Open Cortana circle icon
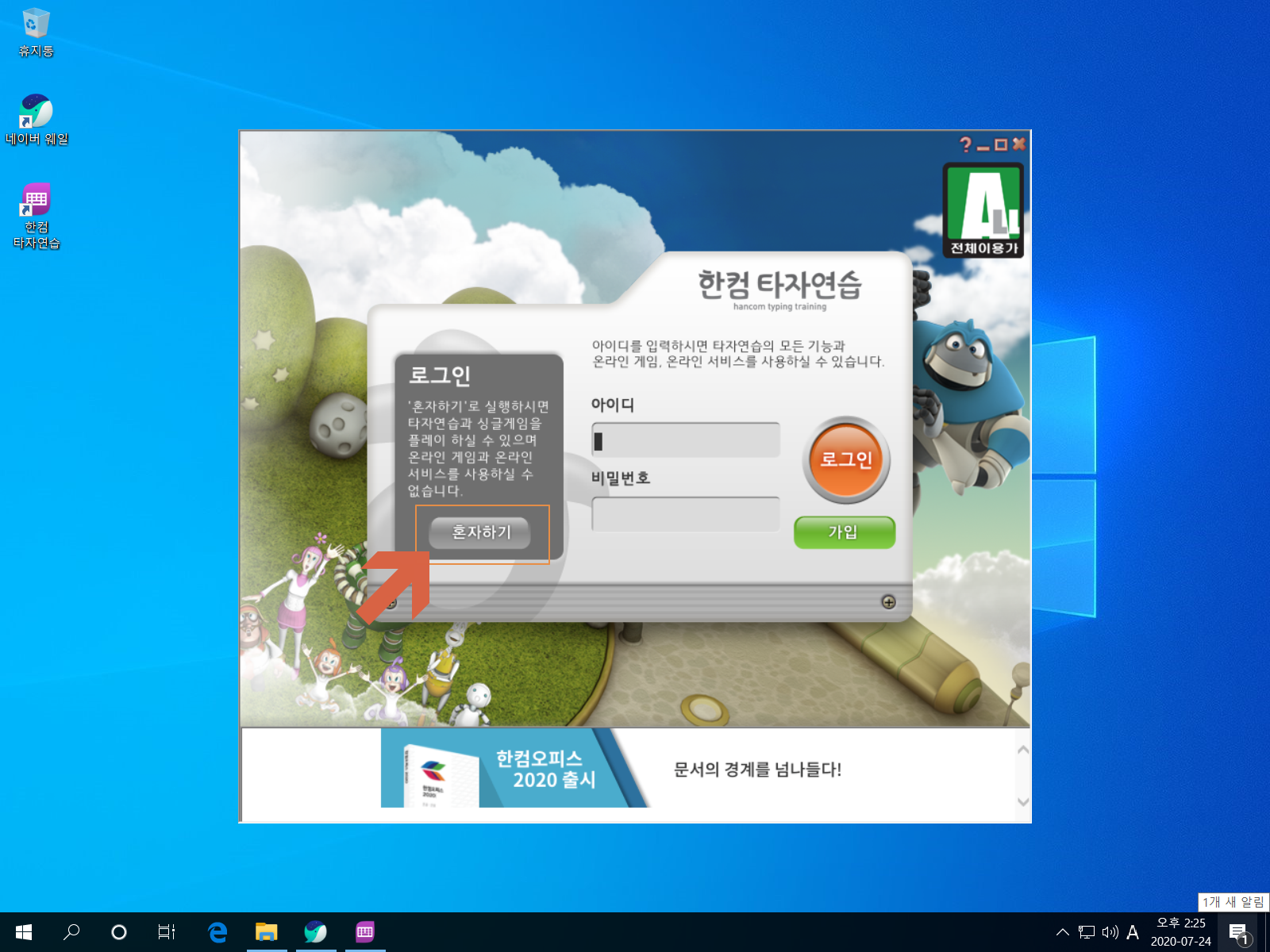1270x952 pixels. coord(119,932)
